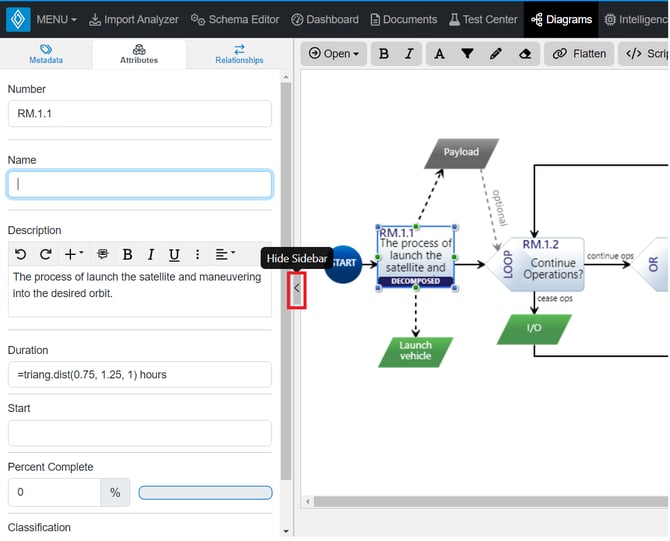
Task: Open the text alignment dropdown in Description
Action: (x=225, y=255)
